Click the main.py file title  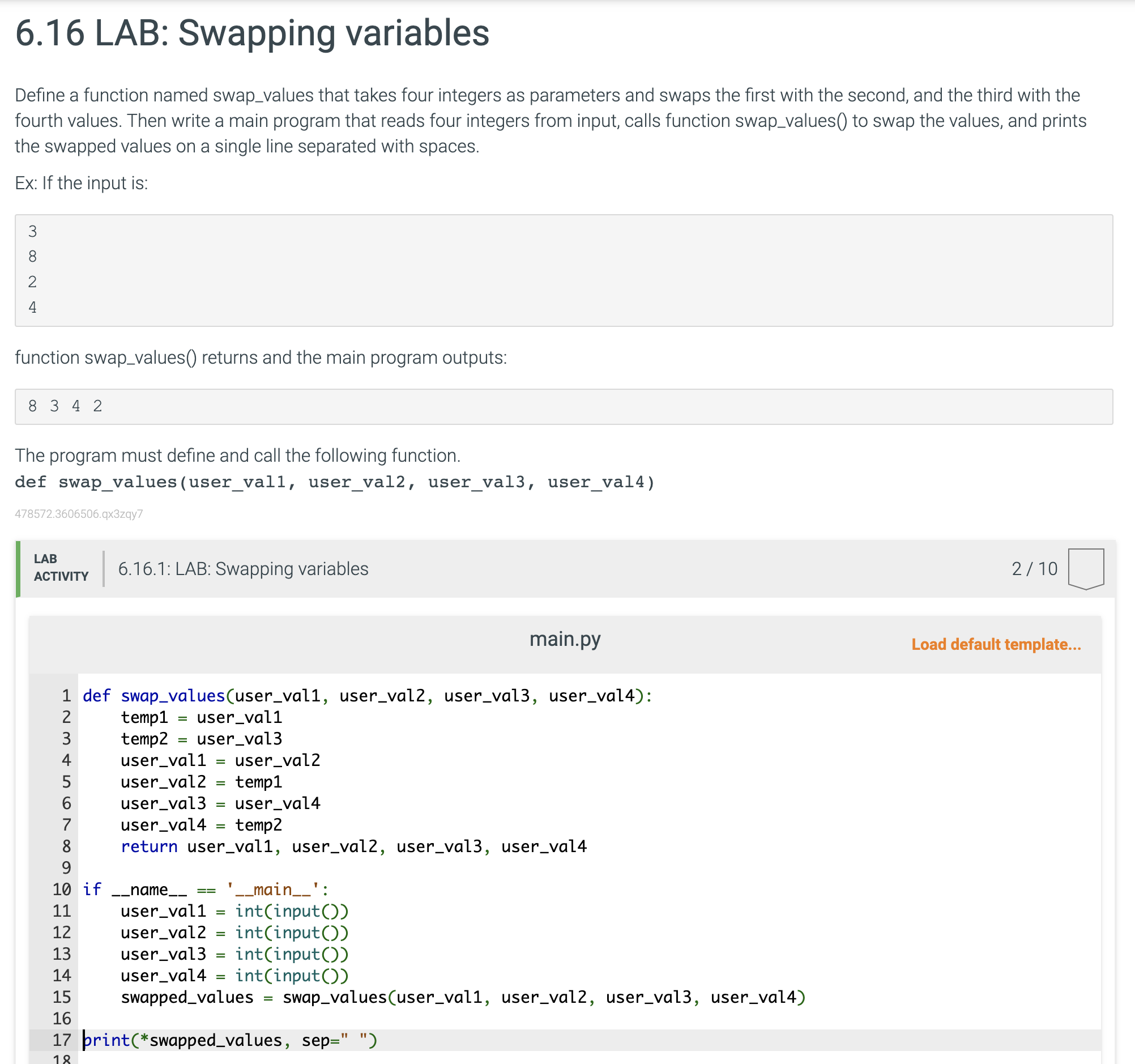coord(565,639)
